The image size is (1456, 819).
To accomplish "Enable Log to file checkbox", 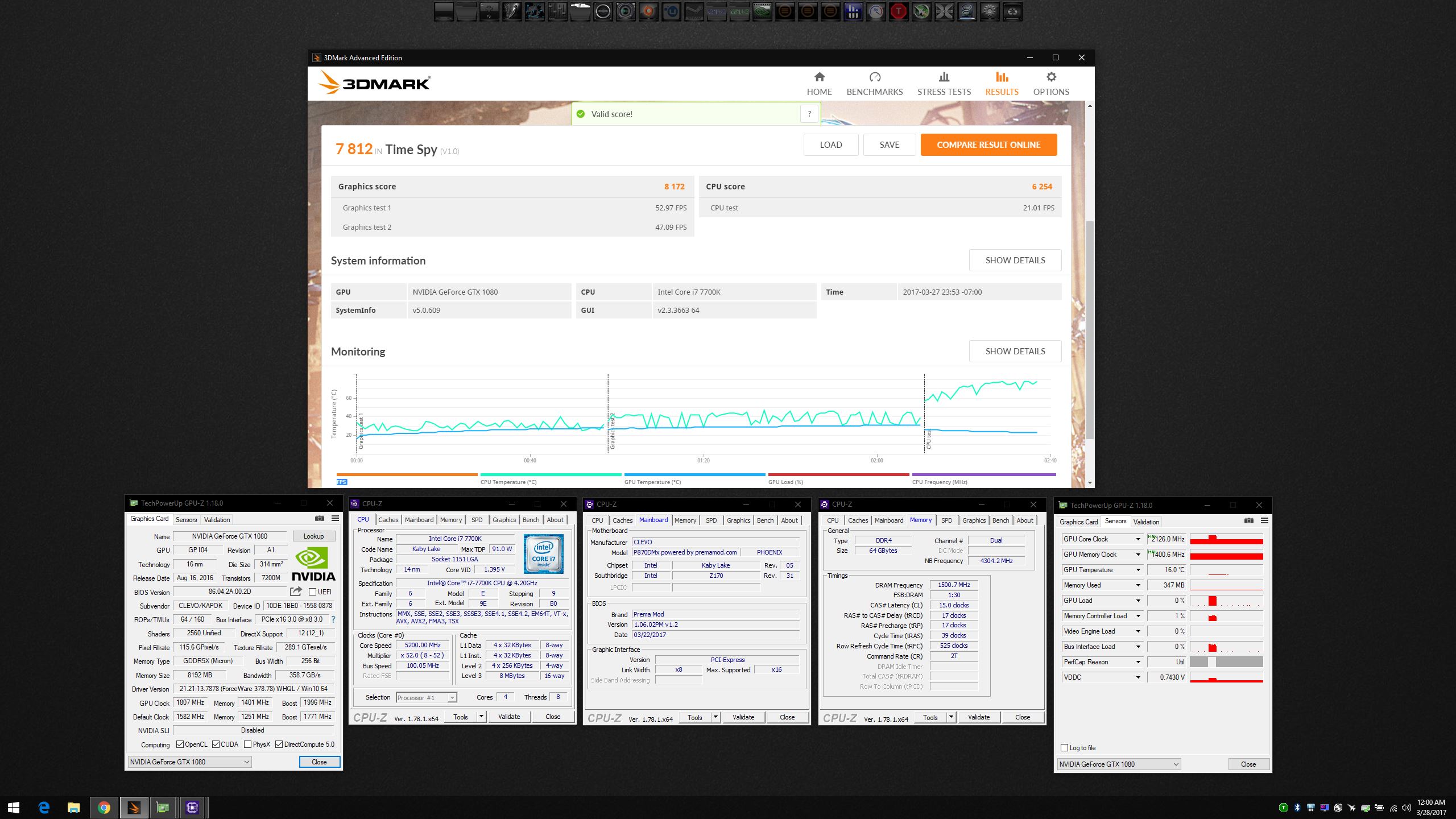I will tap(1064, 748).
